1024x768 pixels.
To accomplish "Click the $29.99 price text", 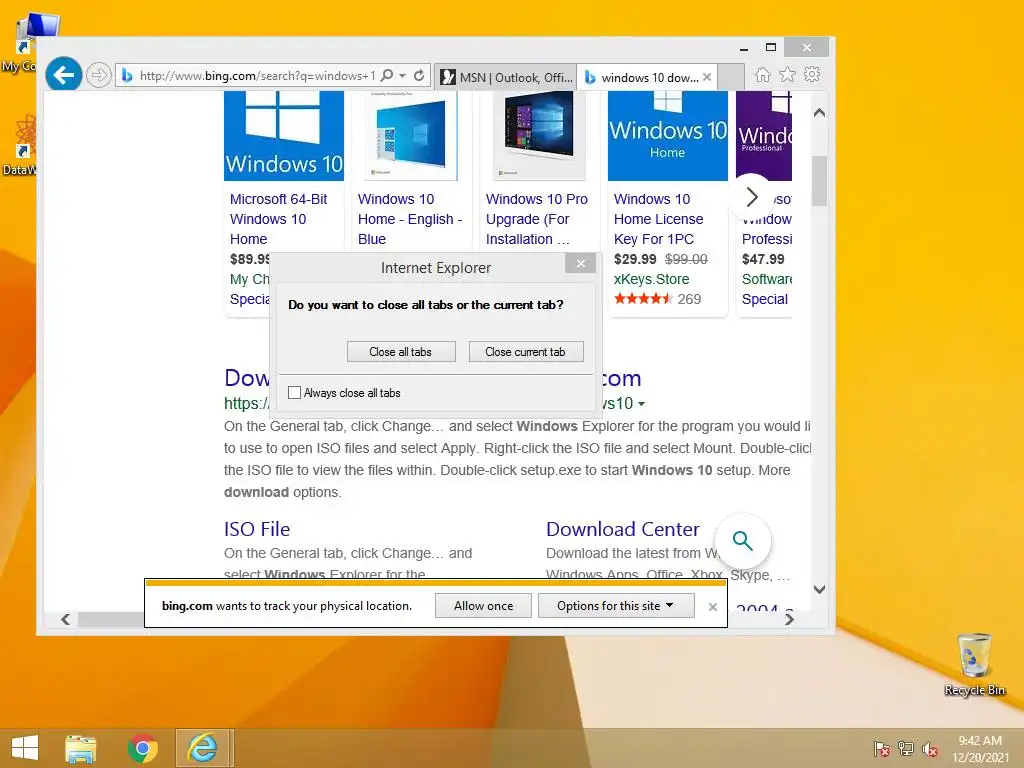I will 635,259.
